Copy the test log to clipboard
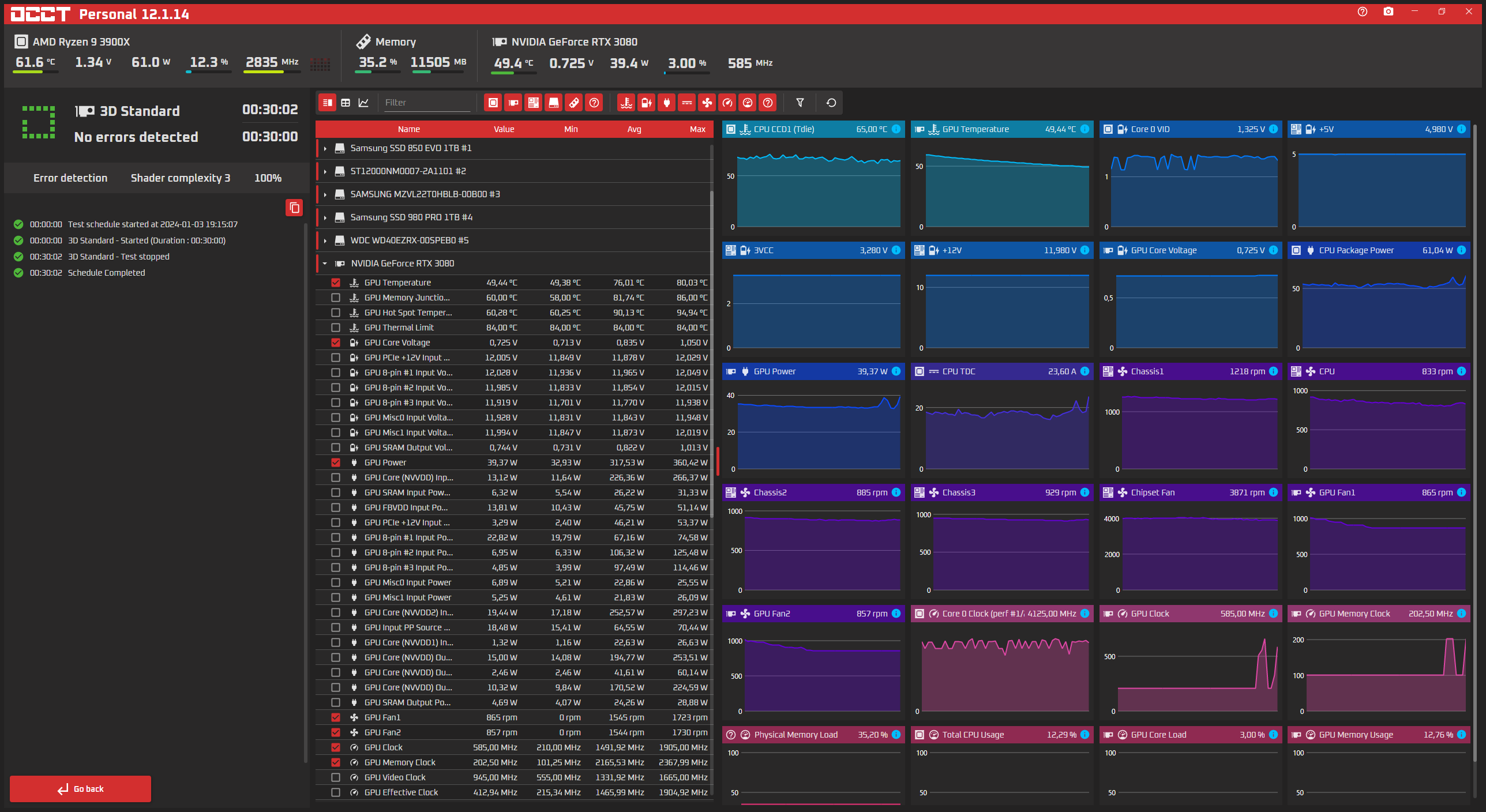 pos(294,208)
